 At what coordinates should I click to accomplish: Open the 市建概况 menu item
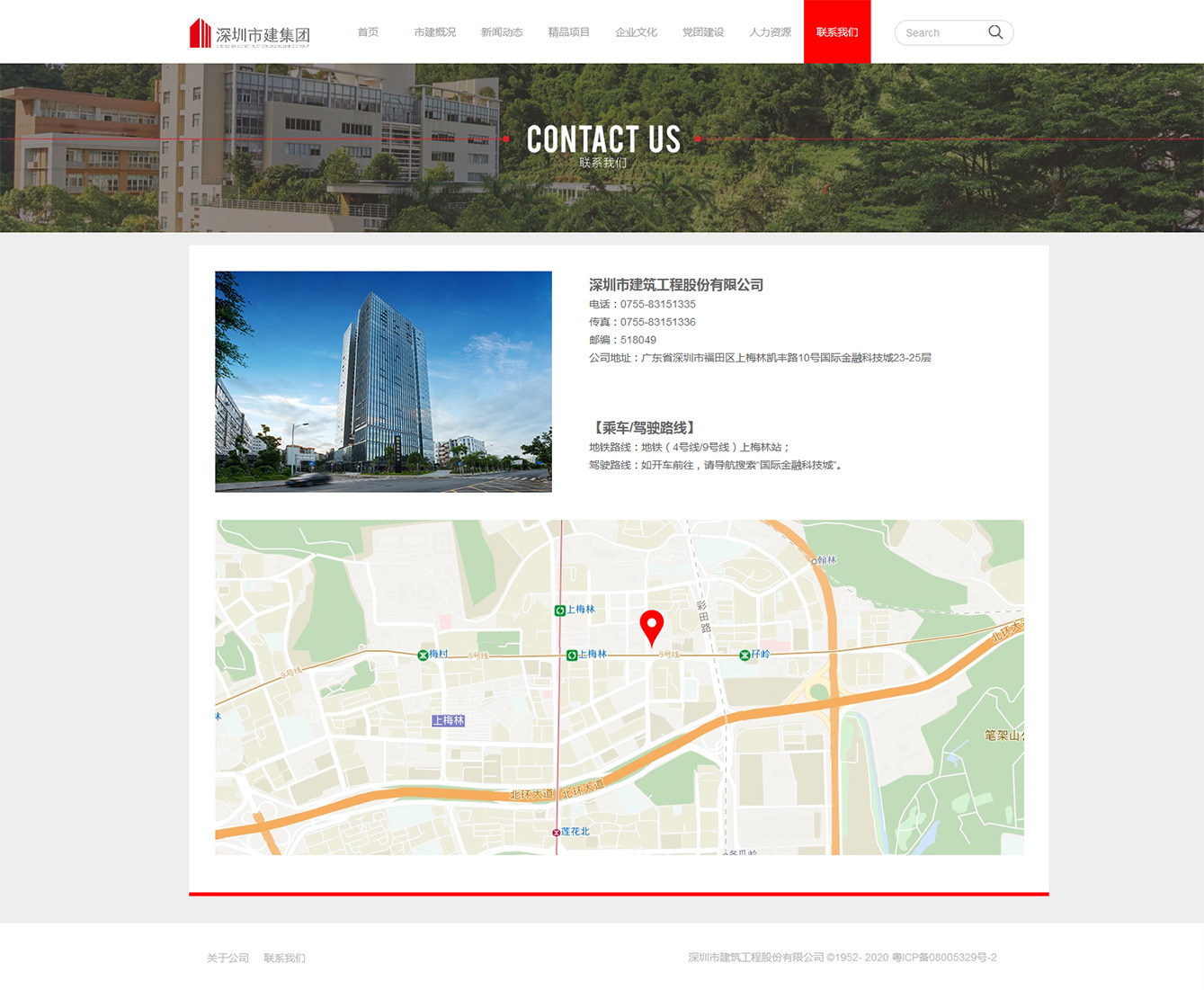[x=434, y=32]
